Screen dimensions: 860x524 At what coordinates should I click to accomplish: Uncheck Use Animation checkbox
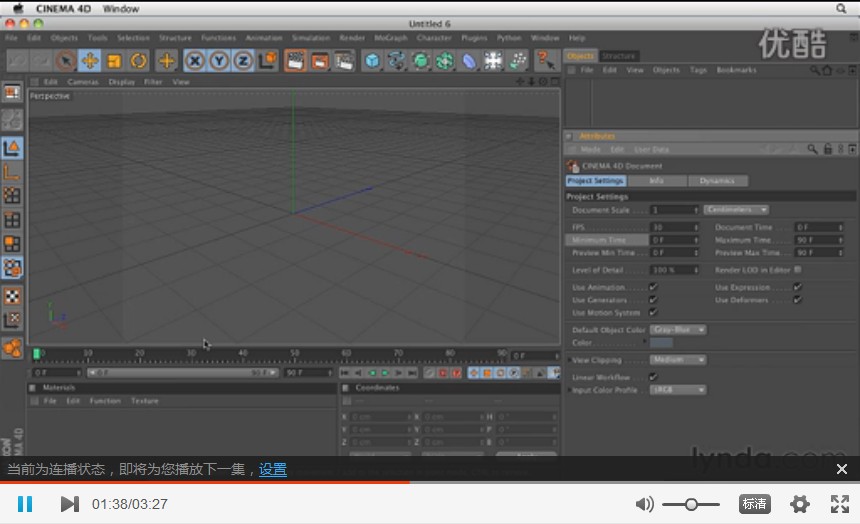point(653,287)
